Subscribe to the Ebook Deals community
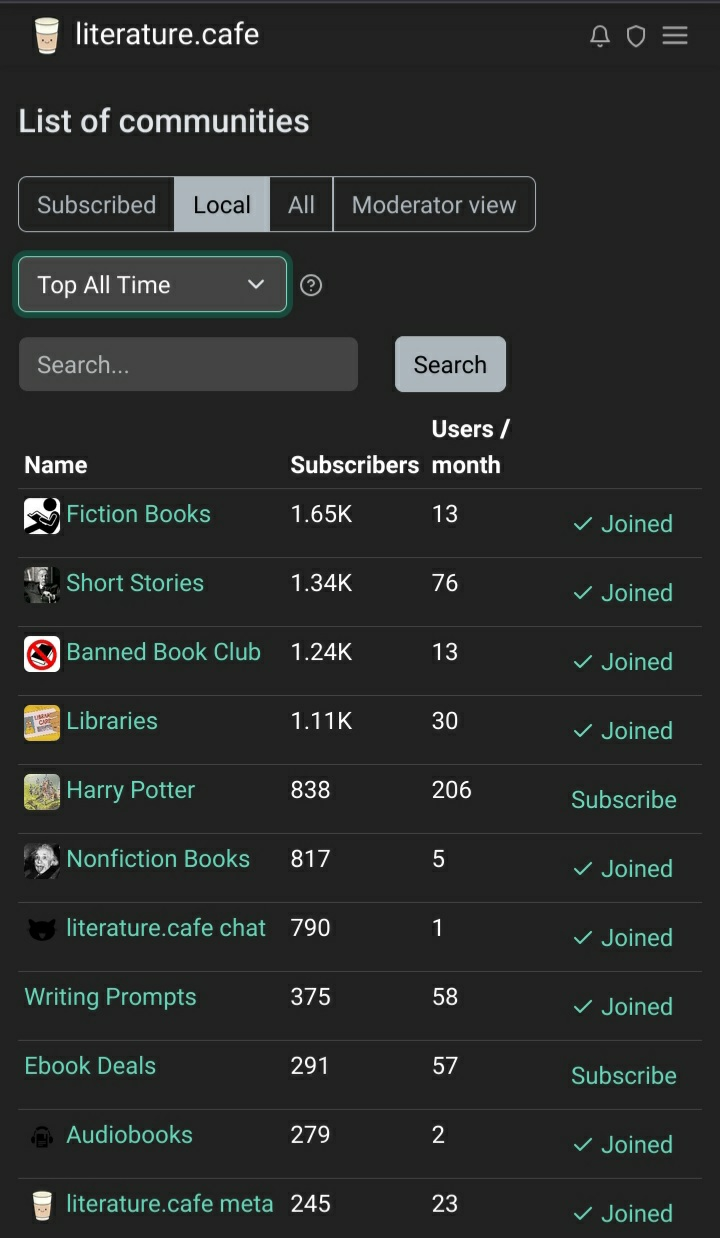Viewport: 720px width, 1238px height. click(623, 1076)
